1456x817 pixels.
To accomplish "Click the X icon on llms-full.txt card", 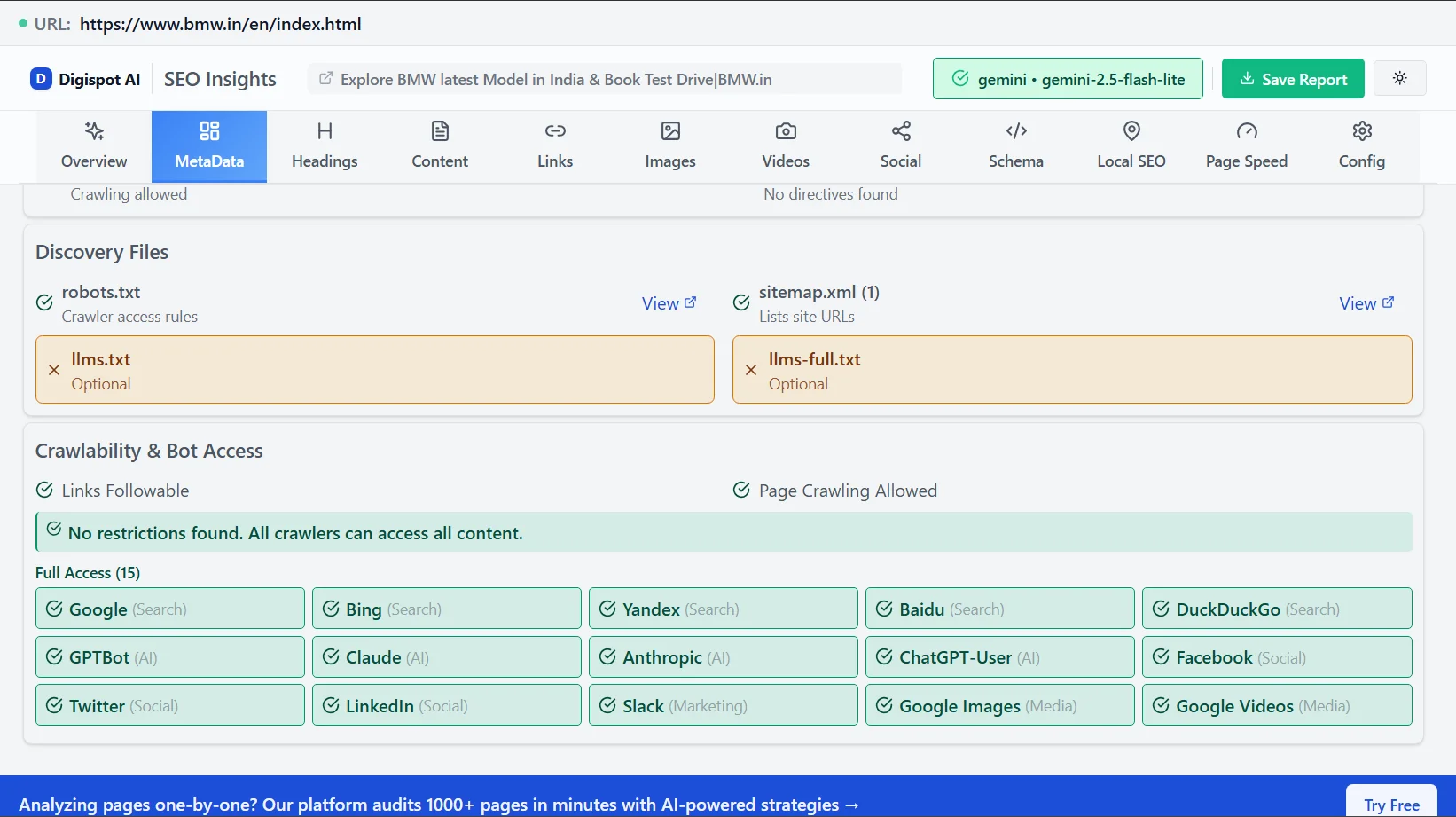I will (x=751, y=370).
